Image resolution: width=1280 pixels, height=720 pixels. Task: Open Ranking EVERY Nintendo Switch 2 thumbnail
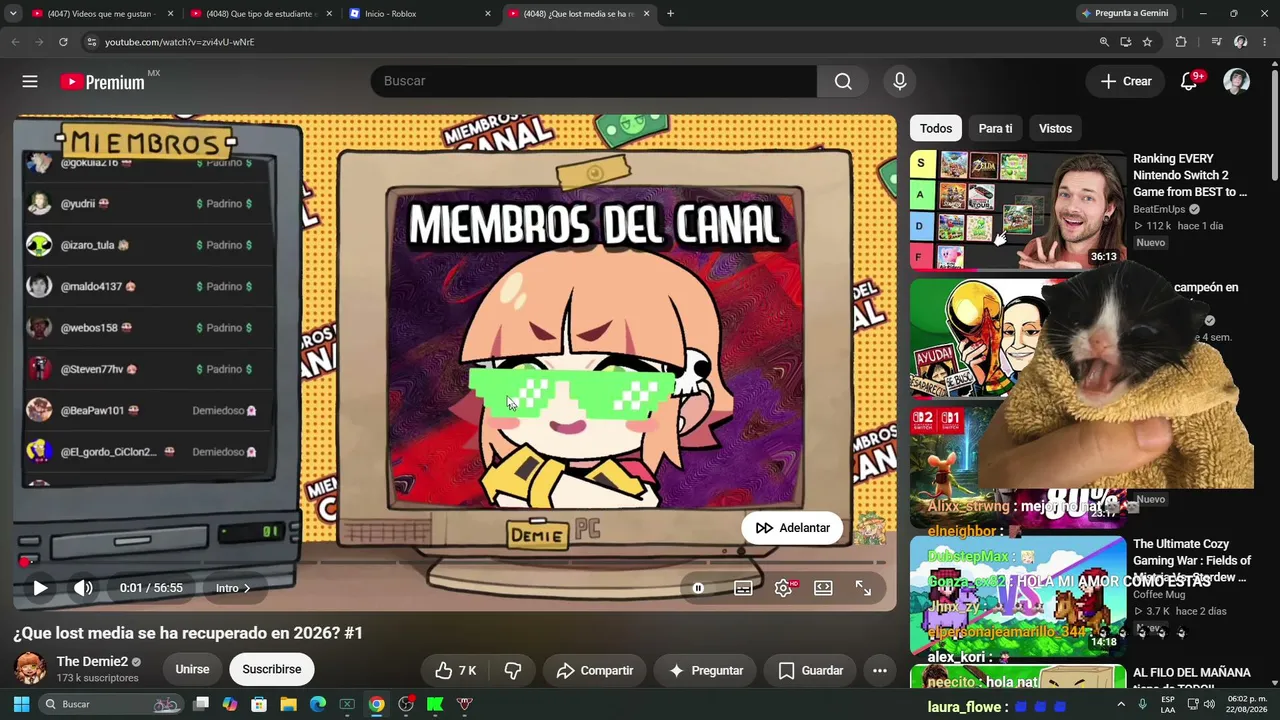tap(1017, 210)
